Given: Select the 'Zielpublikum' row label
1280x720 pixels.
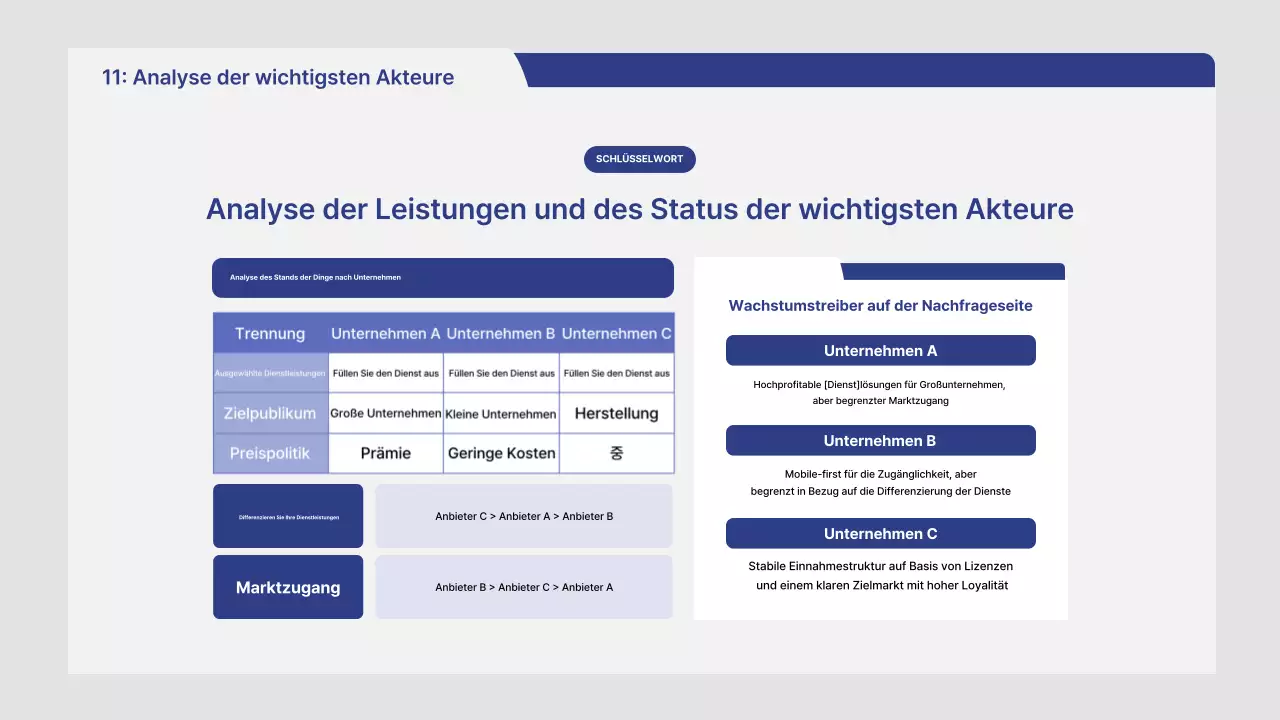Looking at the screenshot, I should (x=270, y=413).
